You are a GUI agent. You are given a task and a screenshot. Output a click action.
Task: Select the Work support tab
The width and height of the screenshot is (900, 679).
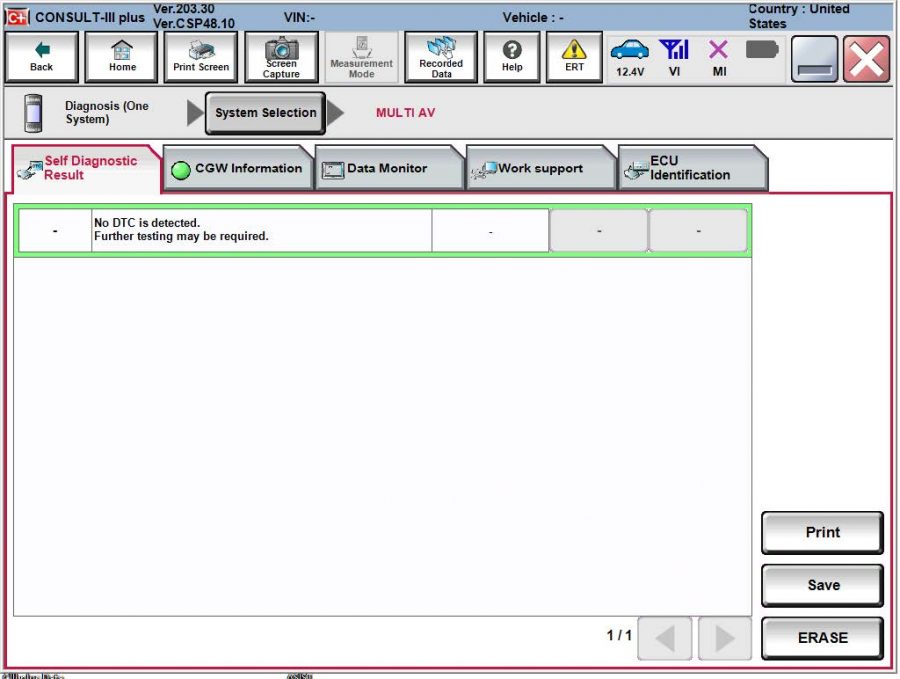[538, 168]
